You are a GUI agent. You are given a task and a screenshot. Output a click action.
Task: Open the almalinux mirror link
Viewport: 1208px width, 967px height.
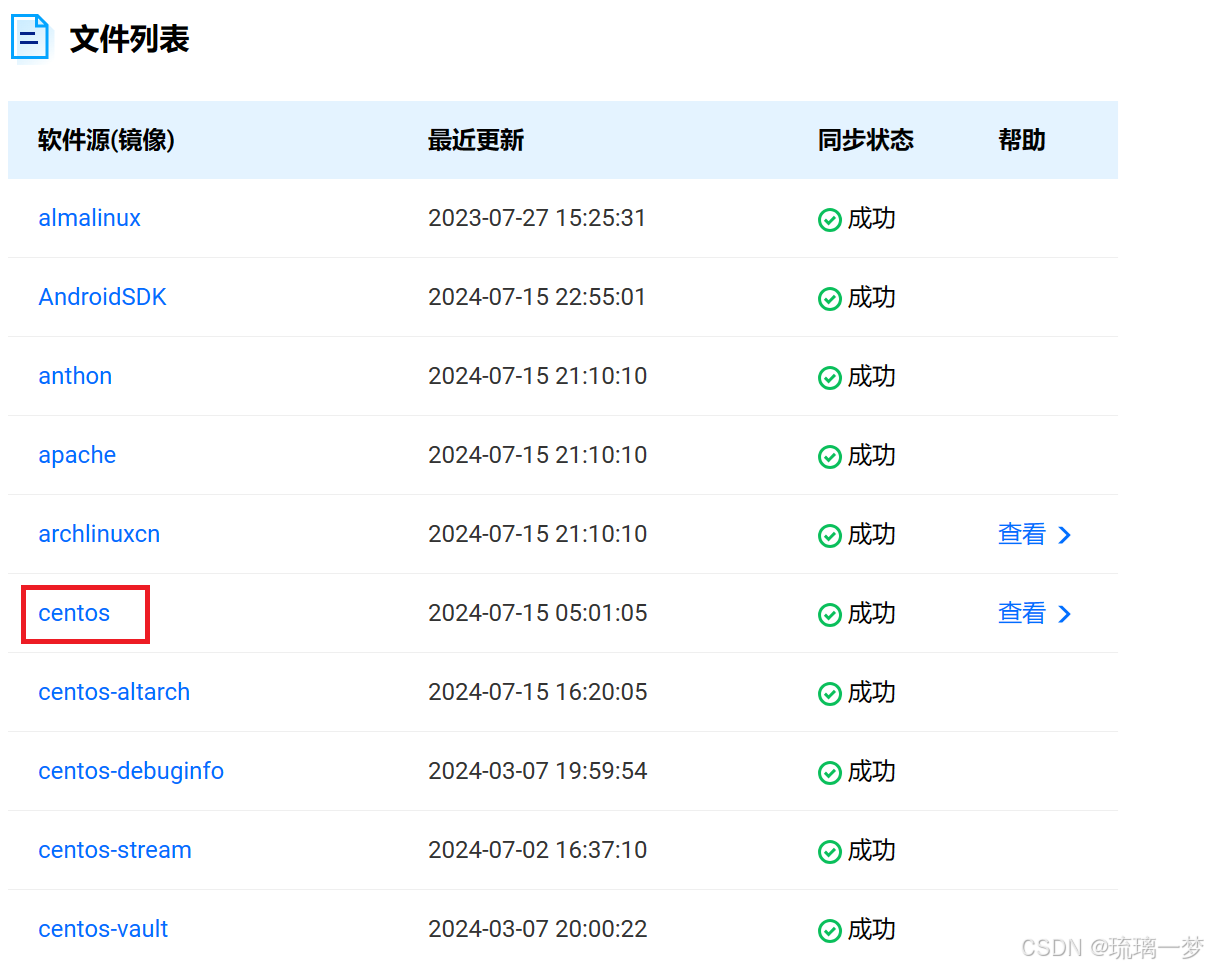pyautogui.click(x=89, y=218)
